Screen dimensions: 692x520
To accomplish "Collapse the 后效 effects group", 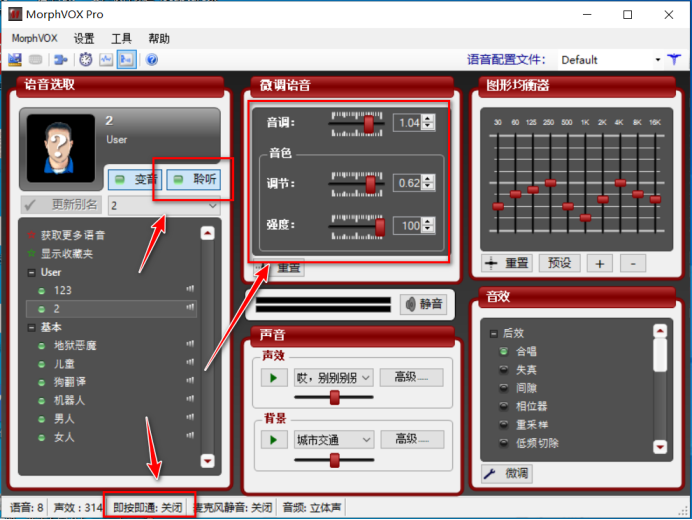I will click(x=494, y=334).
